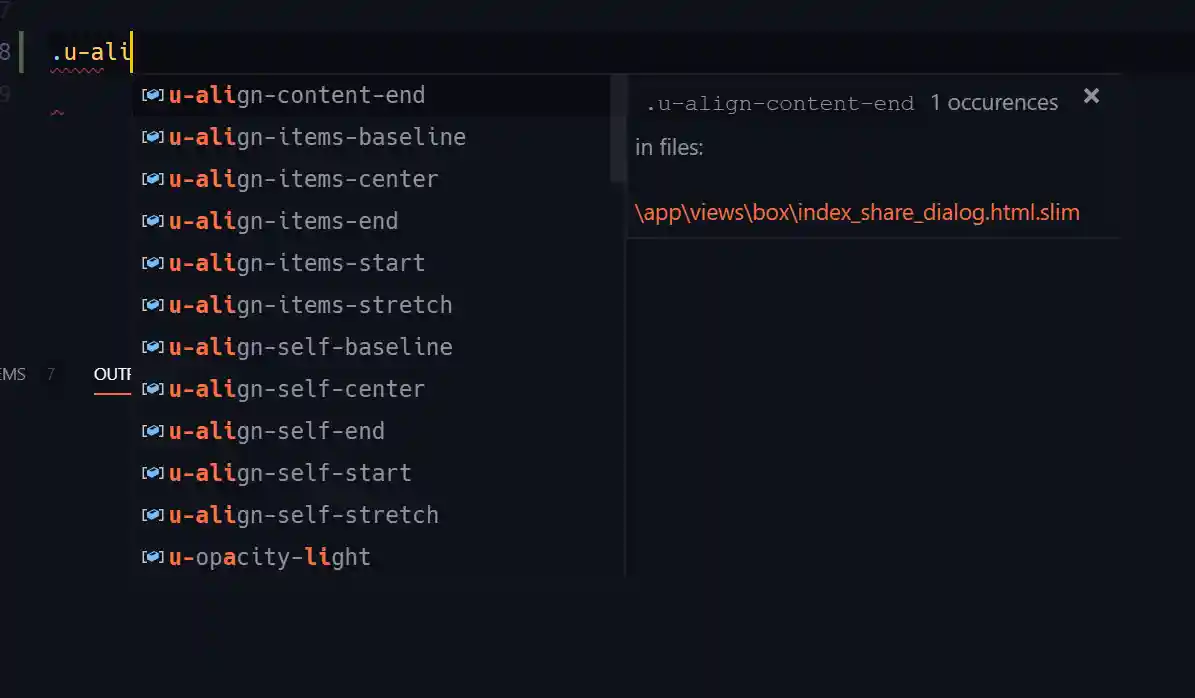Pick u-align-self-baseline from suggestions
1195x698 pixels.
pyautogui.click(x=310, y=347)
